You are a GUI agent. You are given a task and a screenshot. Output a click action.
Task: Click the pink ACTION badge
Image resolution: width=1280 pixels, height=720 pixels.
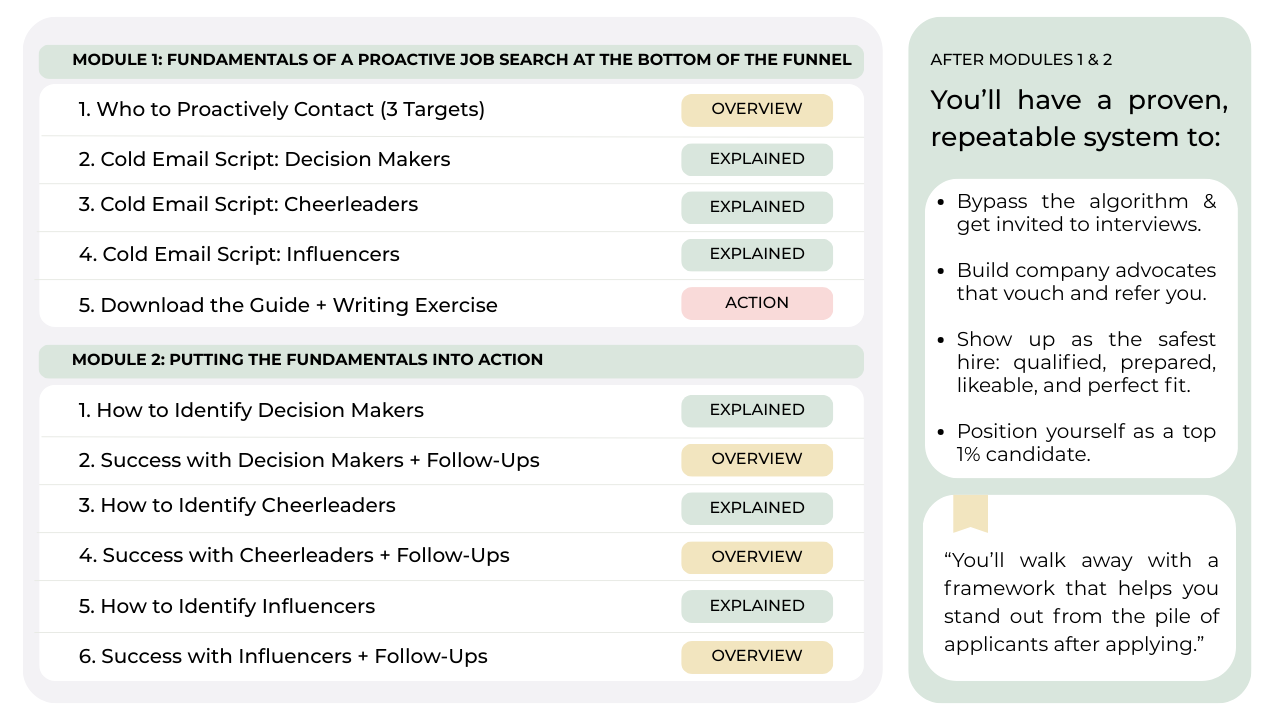[x=757, y=303]
